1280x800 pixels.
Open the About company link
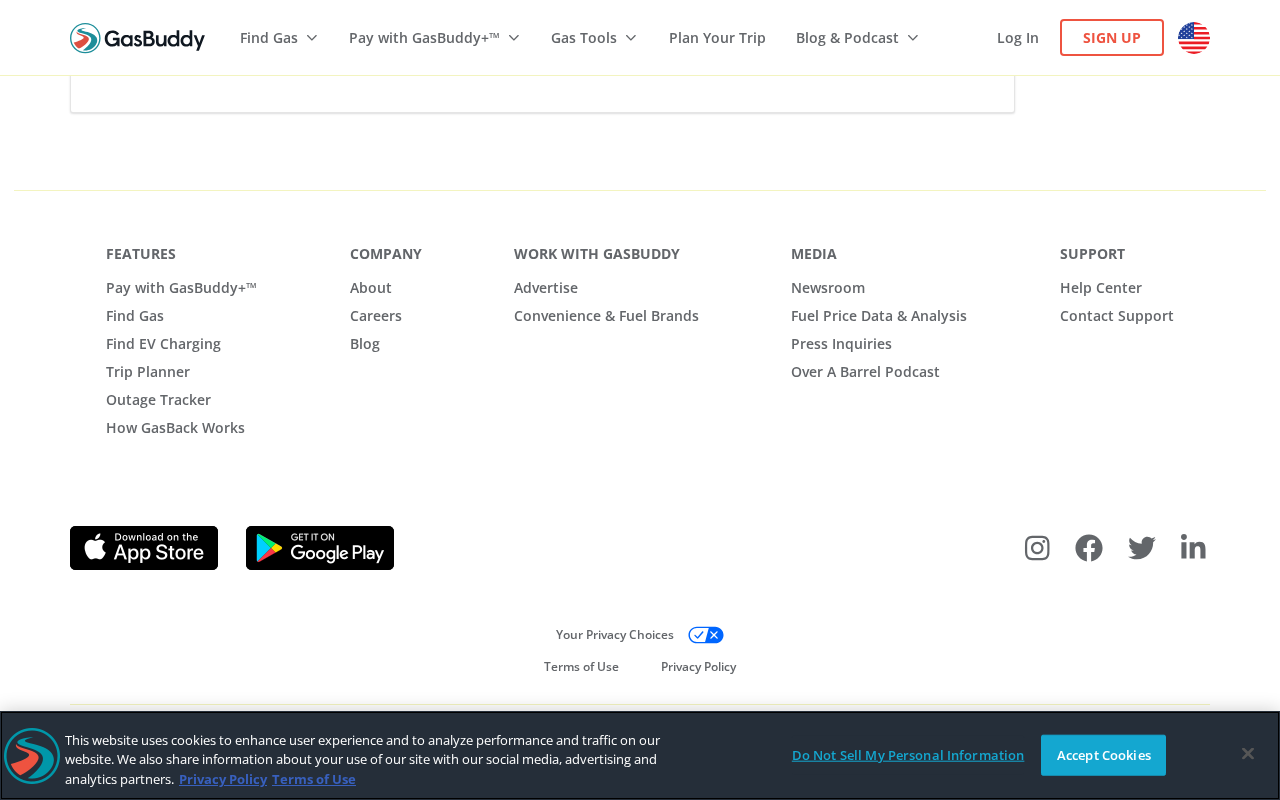pyautogui.click(x=371, y=288)
